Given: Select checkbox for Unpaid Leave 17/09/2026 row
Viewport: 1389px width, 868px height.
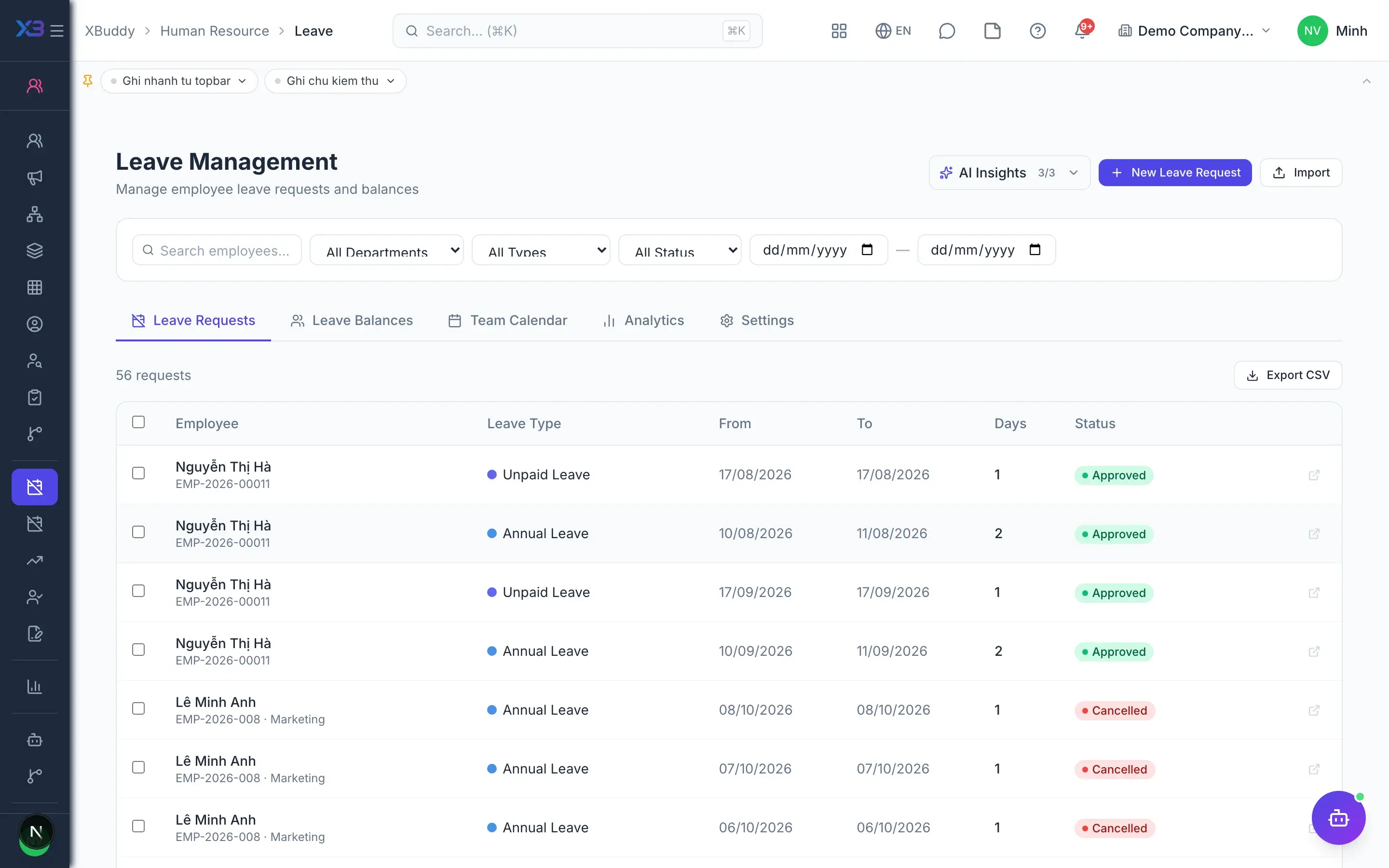Looking at the screenshot, I should click(138, 591).
